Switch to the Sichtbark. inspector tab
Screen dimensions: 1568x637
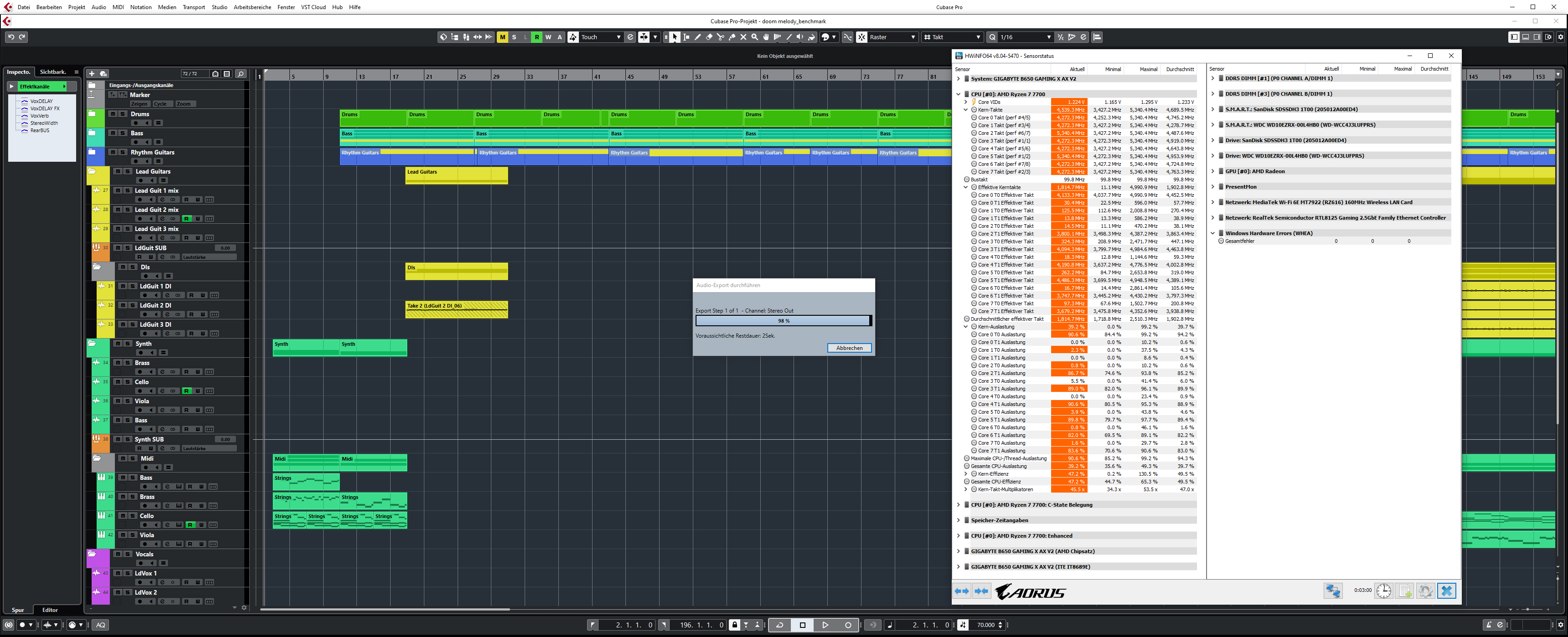(x=52, y=72)
